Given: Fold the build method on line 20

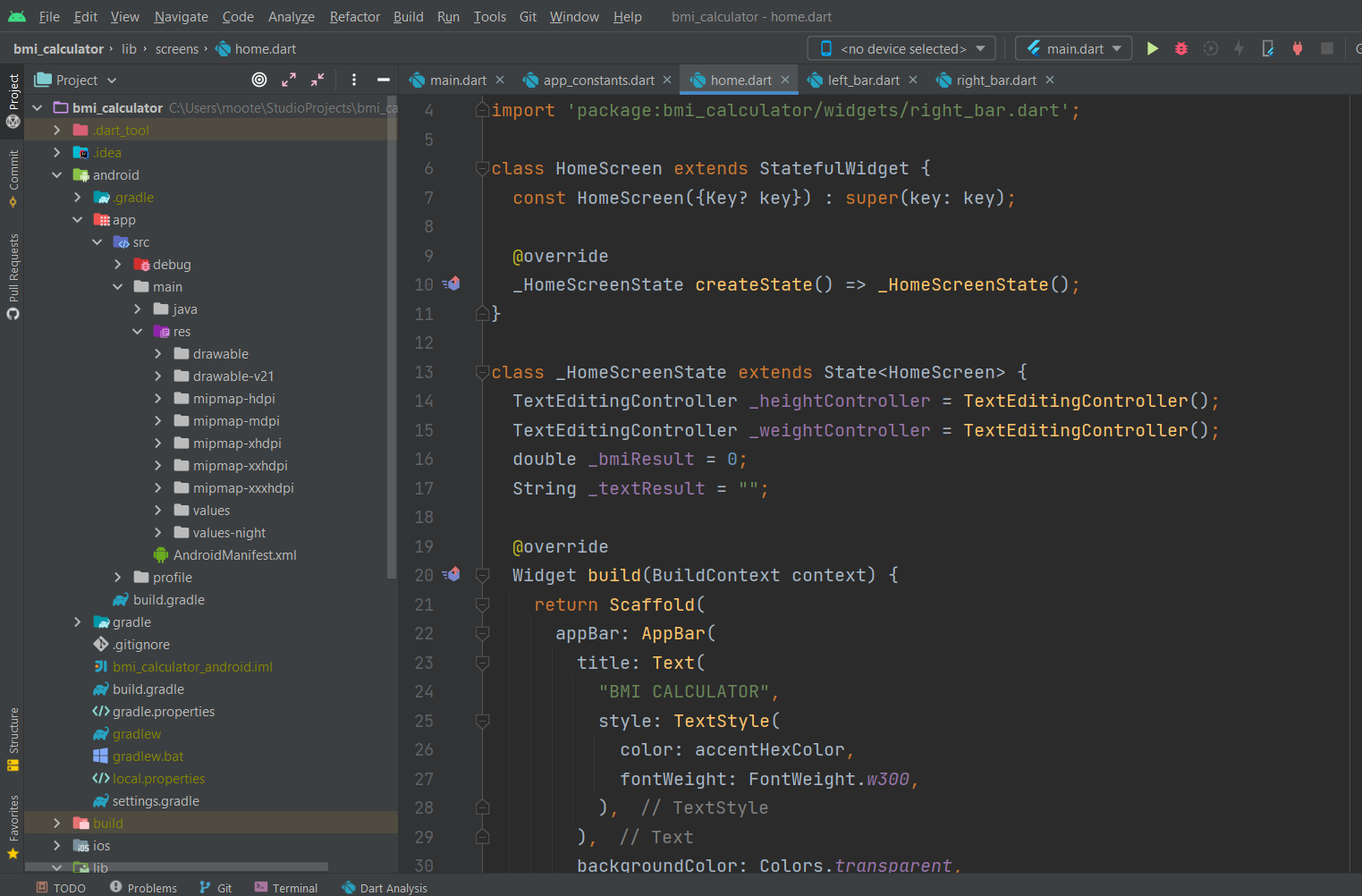Looking at the screenshot, I should [x=483, y=575].
